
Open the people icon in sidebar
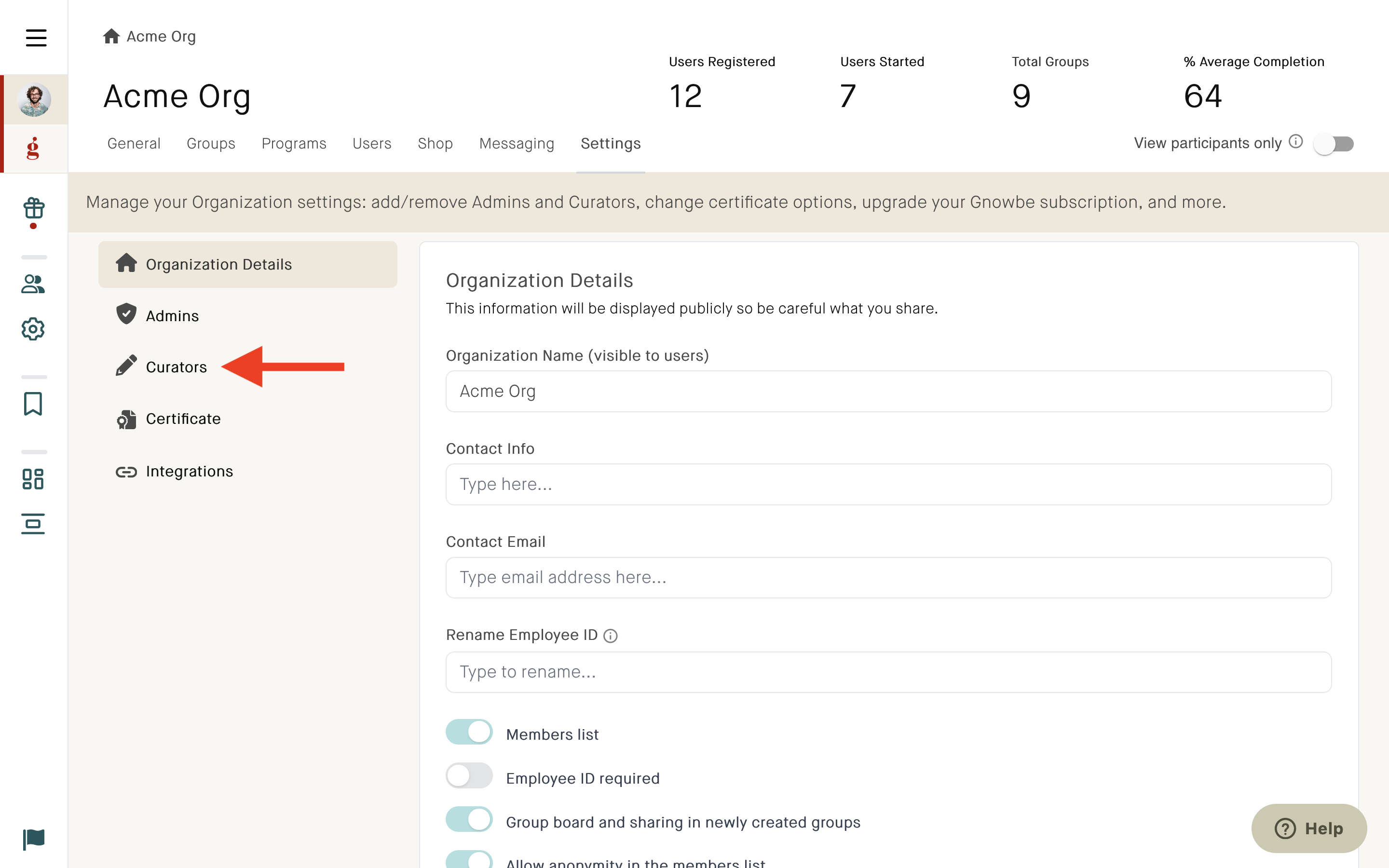pos(33,284)
